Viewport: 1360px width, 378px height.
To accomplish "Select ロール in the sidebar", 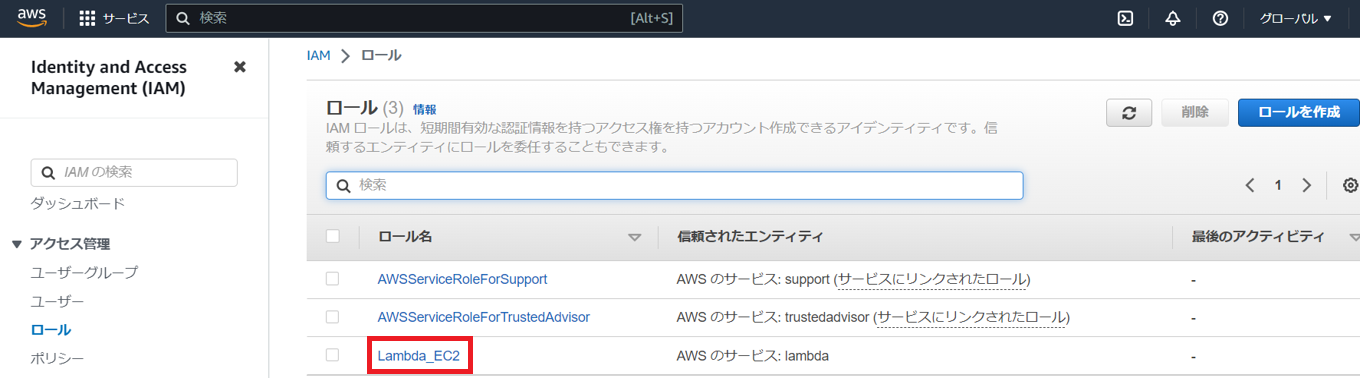I will [x=51, y=329].
